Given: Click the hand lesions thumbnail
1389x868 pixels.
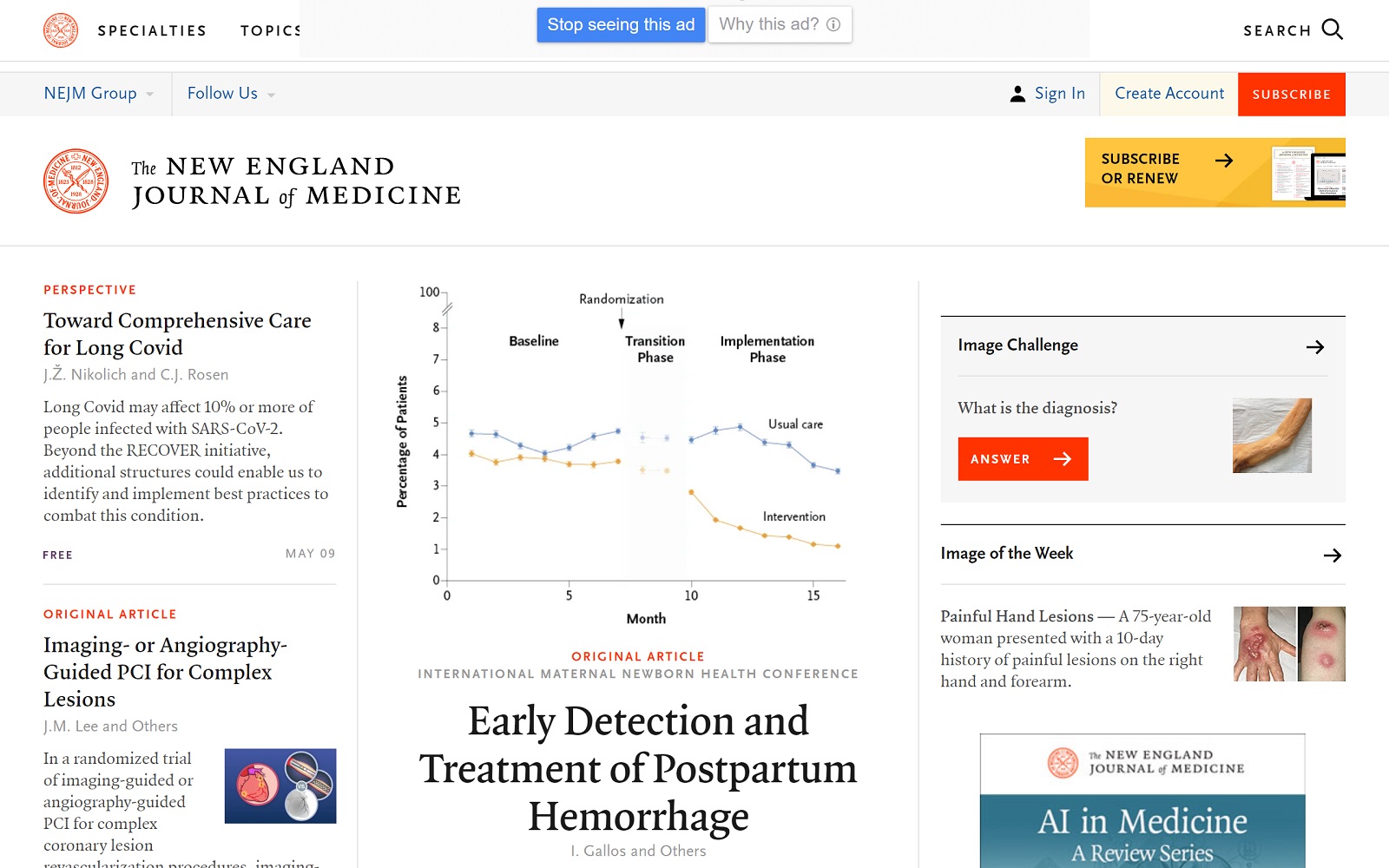Looking at the screenshot, I should click(1289, 643).
